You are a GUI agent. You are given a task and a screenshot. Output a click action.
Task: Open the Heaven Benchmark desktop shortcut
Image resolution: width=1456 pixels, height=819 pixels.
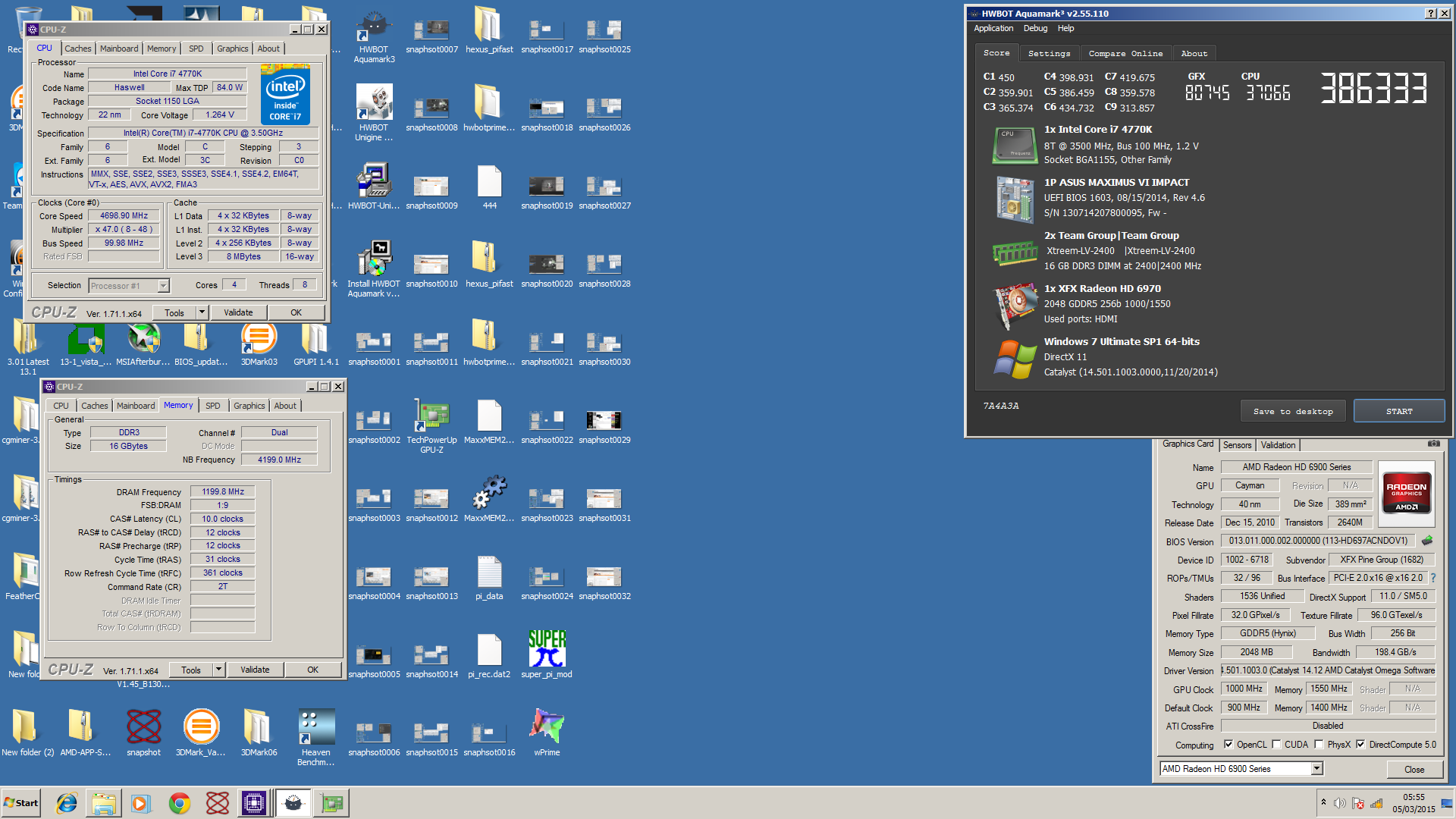tap(316, 737)
